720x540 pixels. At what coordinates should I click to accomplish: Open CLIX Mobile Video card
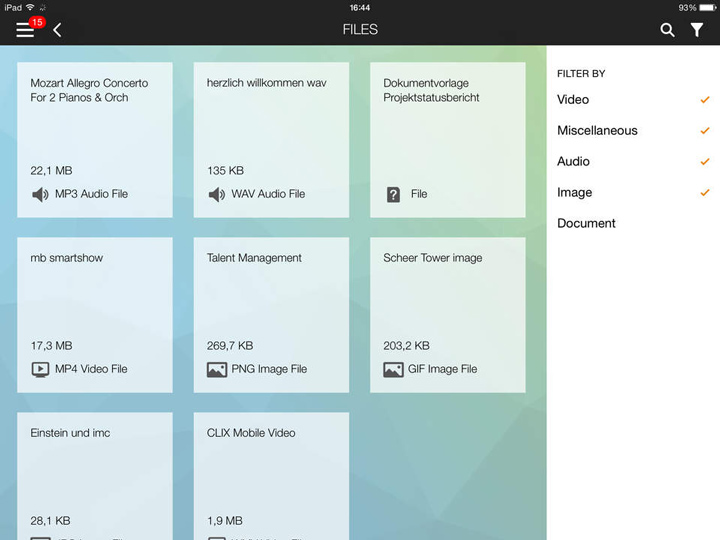[271, 476]
